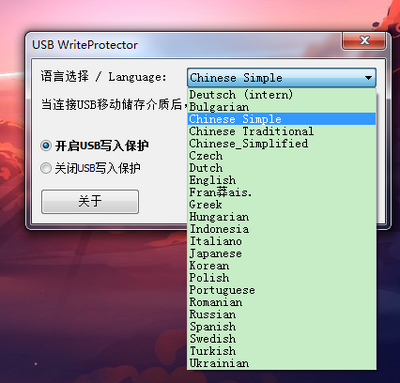The width and height of the screenshot is (400, 383).
Task: Select Turkish from the language list
Action: coord(282,351)
